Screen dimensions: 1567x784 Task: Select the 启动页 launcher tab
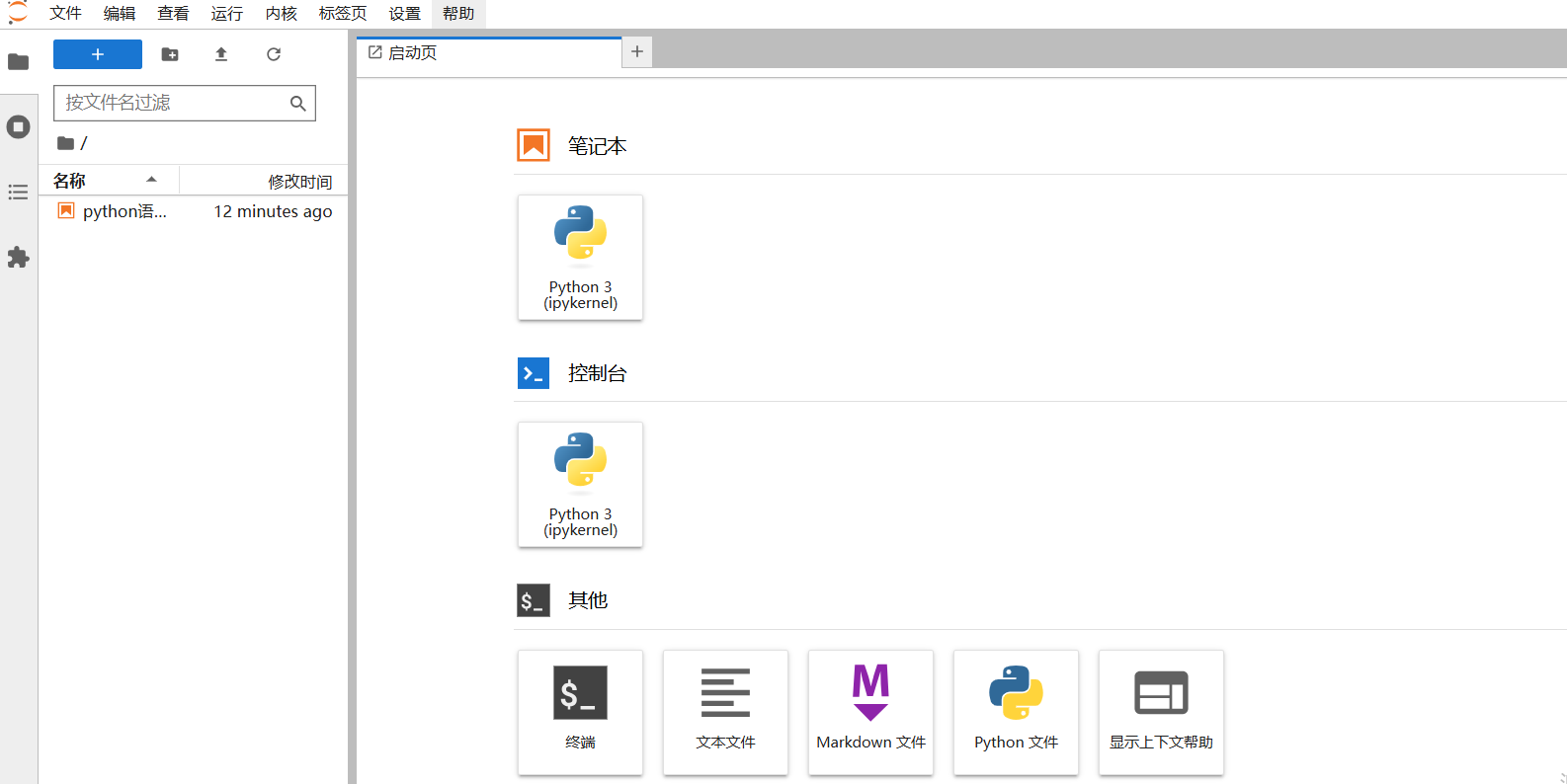point(489,52)
